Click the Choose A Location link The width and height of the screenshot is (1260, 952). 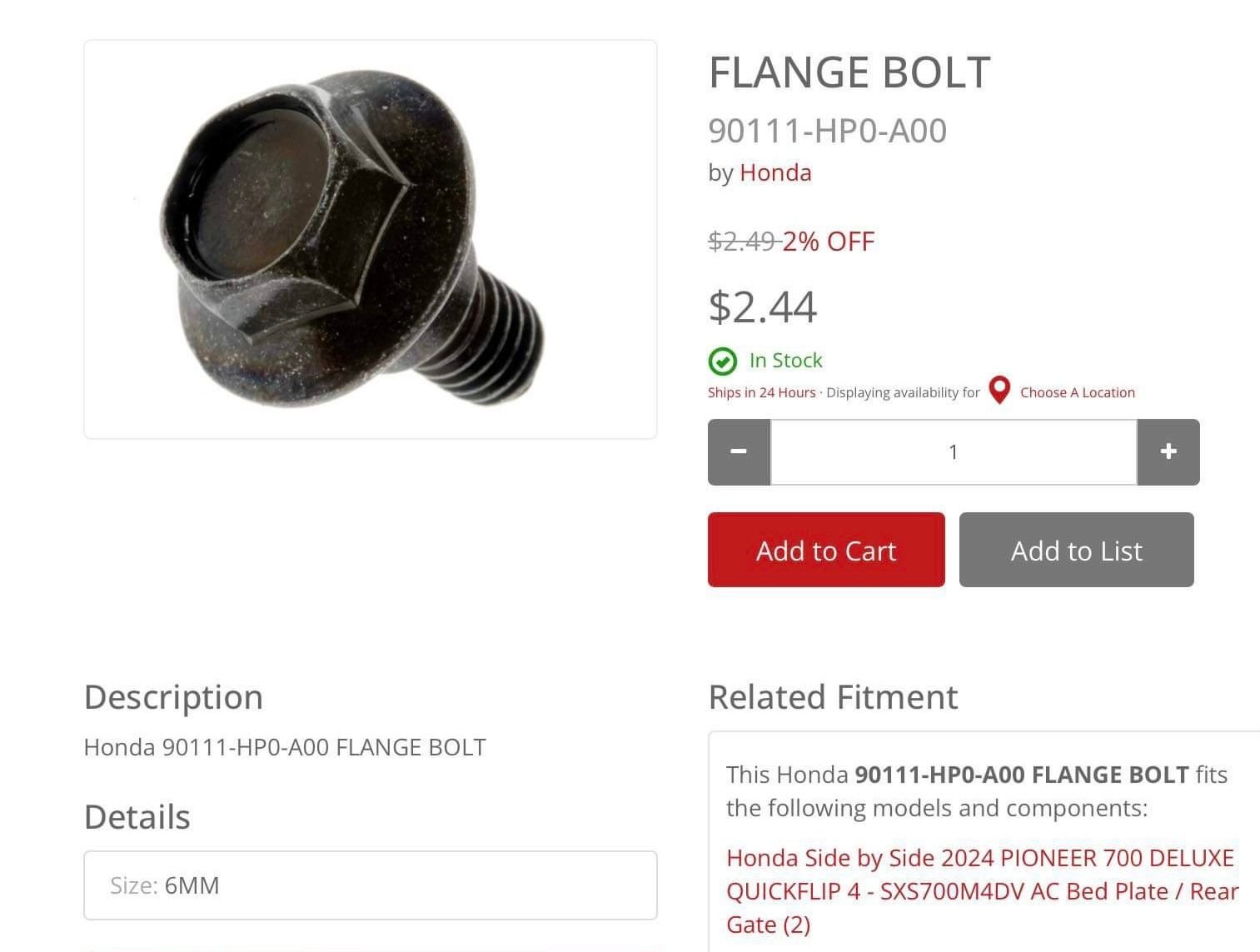pyautogui.click(x=1077, y=392)
